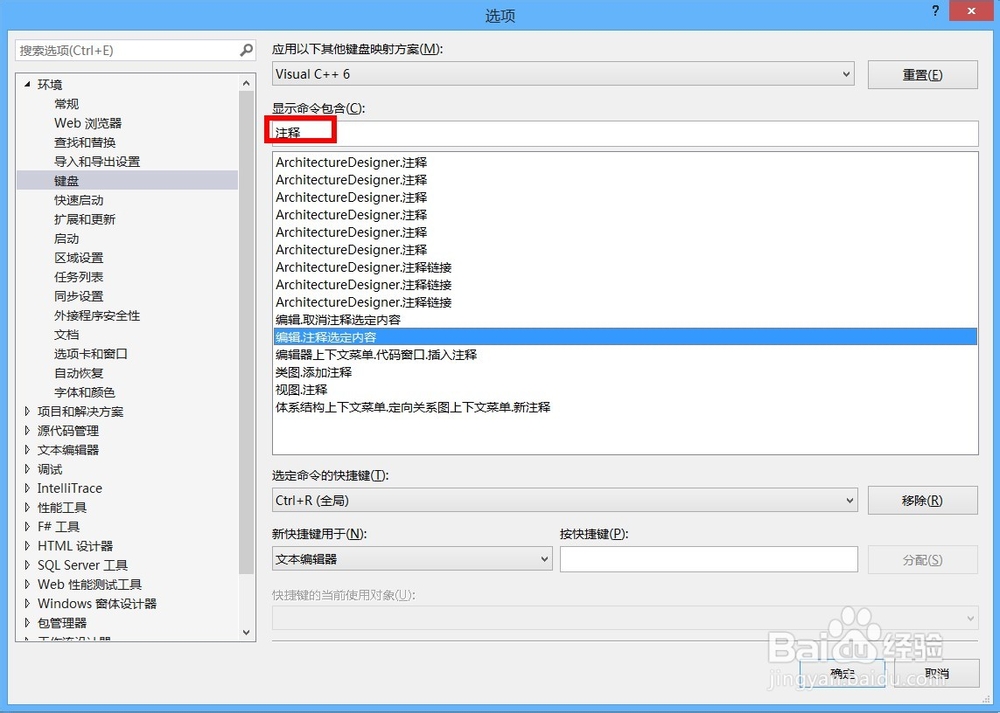Click the 显示命令包含 filter field containing 注释
Viewport: 1000px width, 713px height.
pos(625,133)
